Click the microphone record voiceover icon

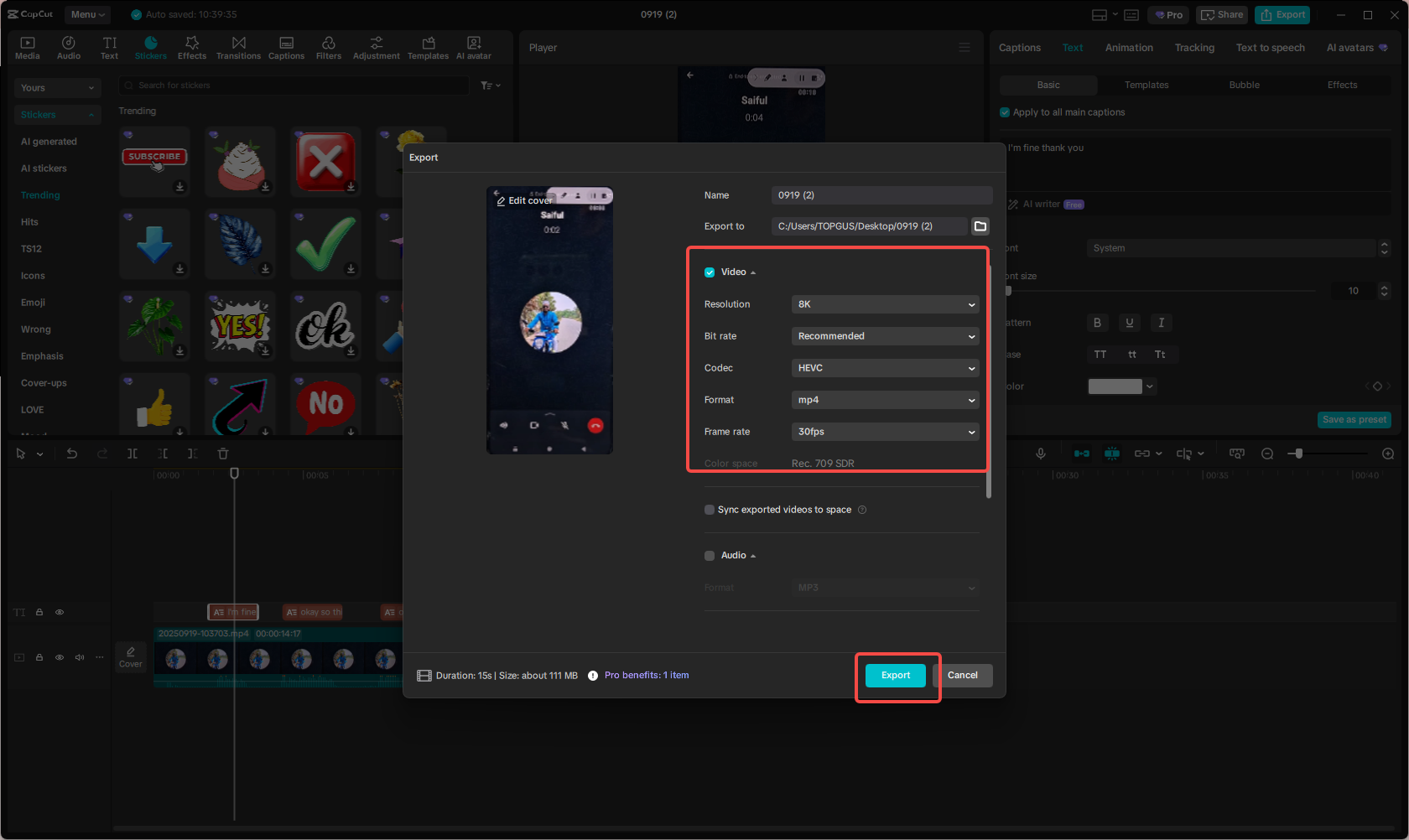click(1041, 454)
